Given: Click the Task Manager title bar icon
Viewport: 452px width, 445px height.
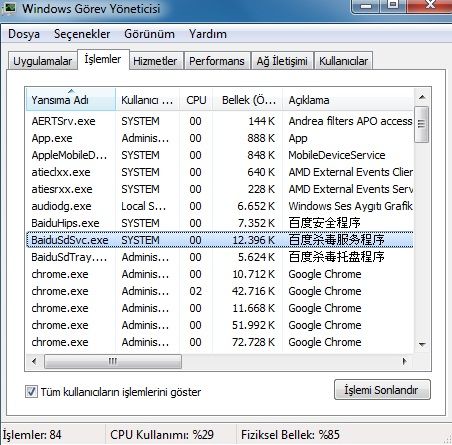Looking at the screenshot, I should pos(9,8).
